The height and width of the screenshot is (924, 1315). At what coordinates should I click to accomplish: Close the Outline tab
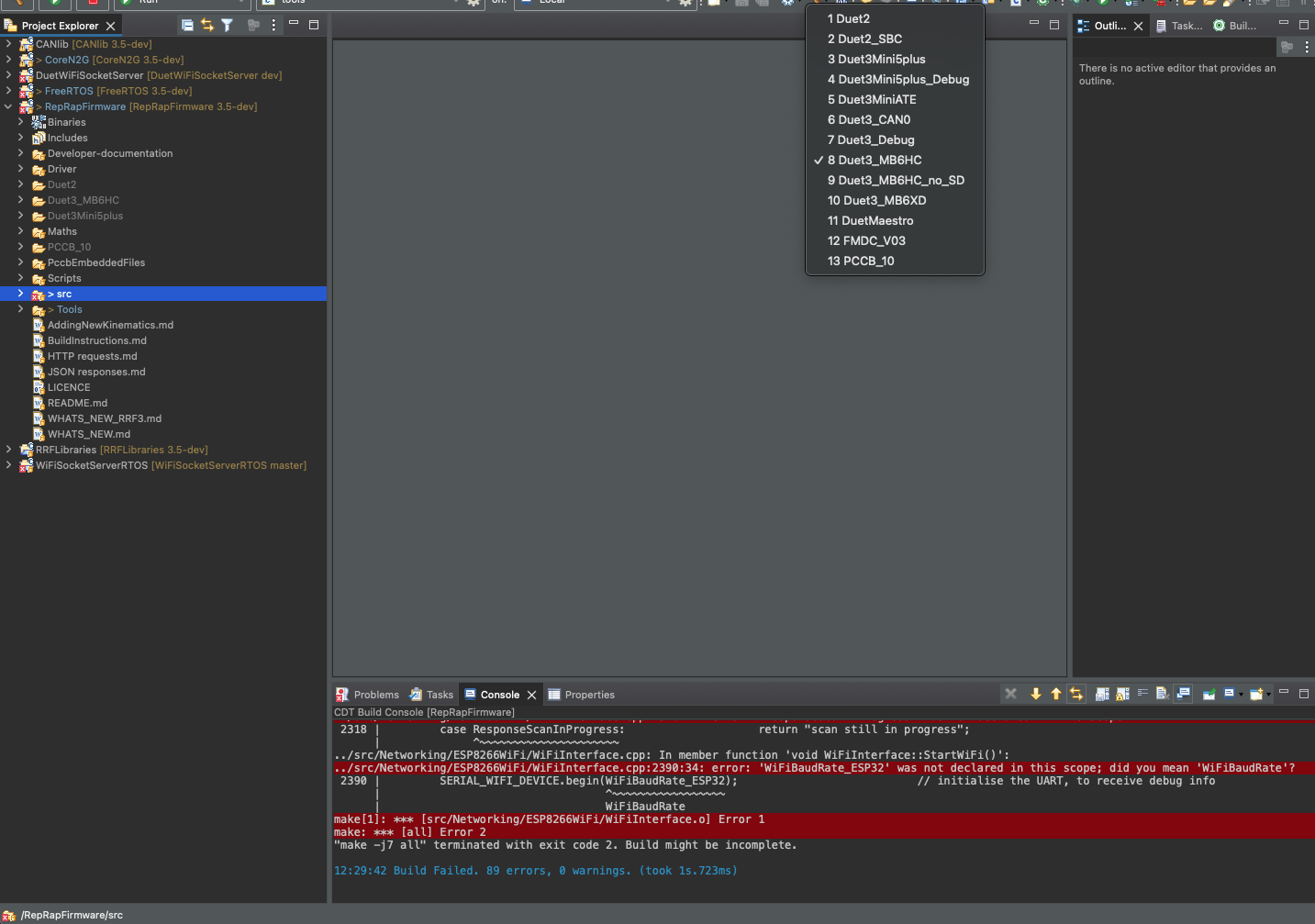(1139, 26)
